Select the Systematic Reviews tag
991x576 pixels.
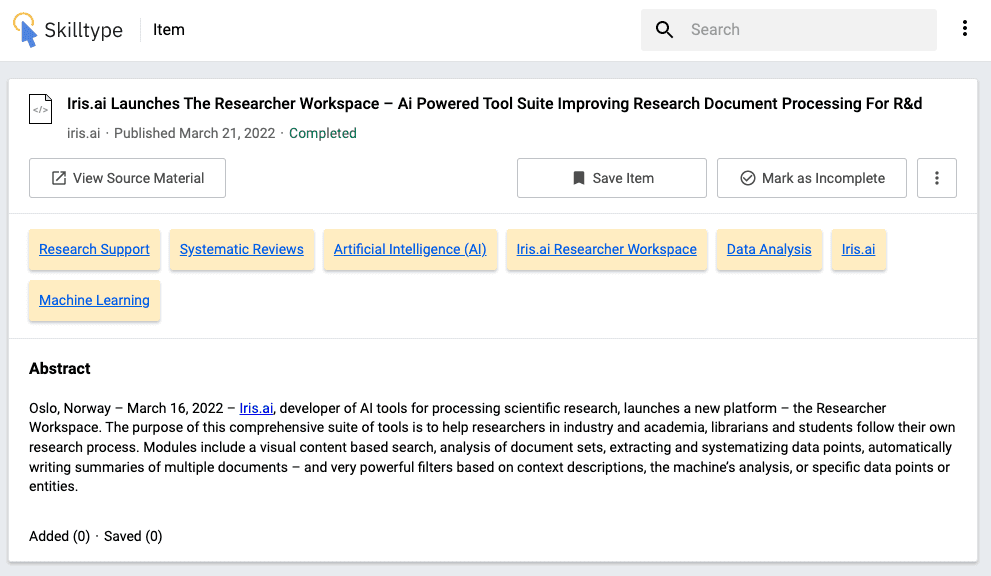pos(242,249)
